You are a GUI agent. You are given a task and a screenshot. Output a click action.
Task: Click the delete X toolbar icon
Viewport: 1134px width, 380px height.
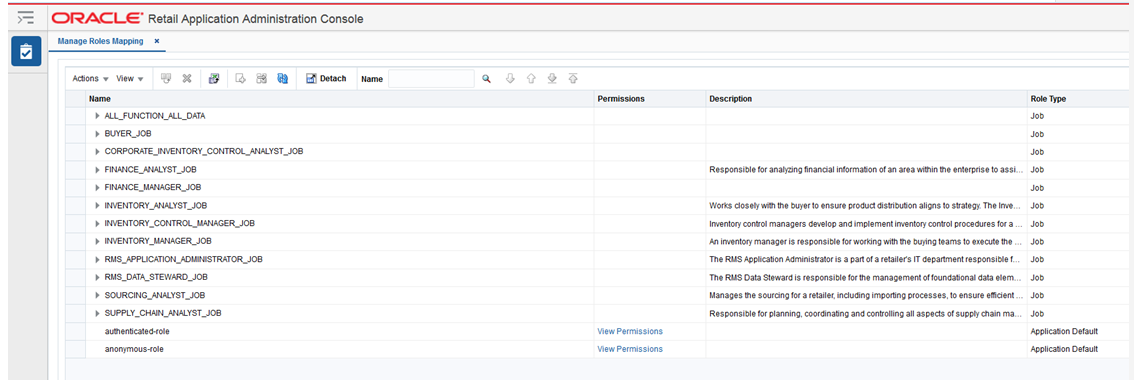186,79
